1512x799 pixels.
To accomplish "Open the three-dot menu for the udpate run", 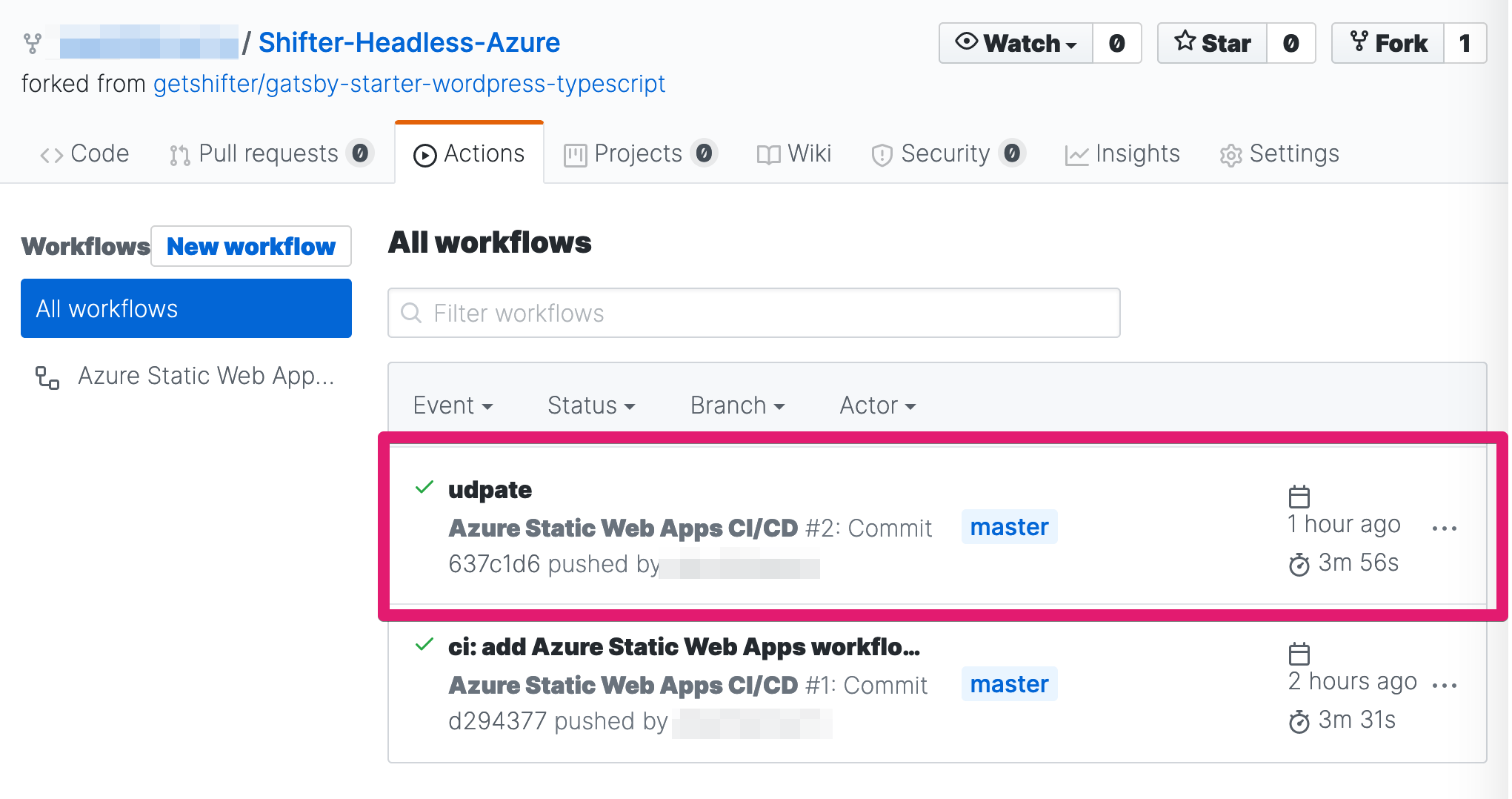I will pos(1445,528).
